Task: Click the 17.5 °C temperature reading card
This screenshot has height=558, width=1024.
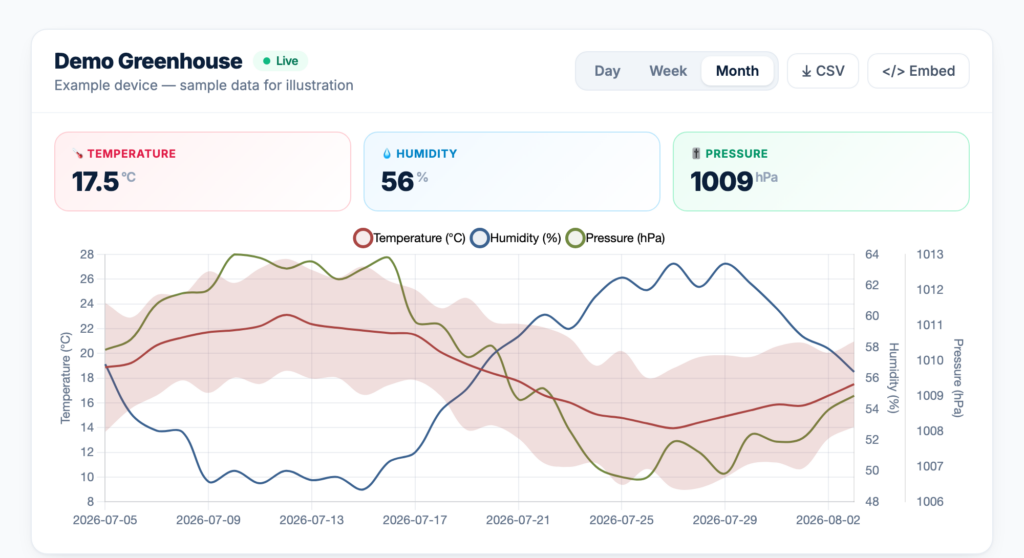Action: coord(202,171)
